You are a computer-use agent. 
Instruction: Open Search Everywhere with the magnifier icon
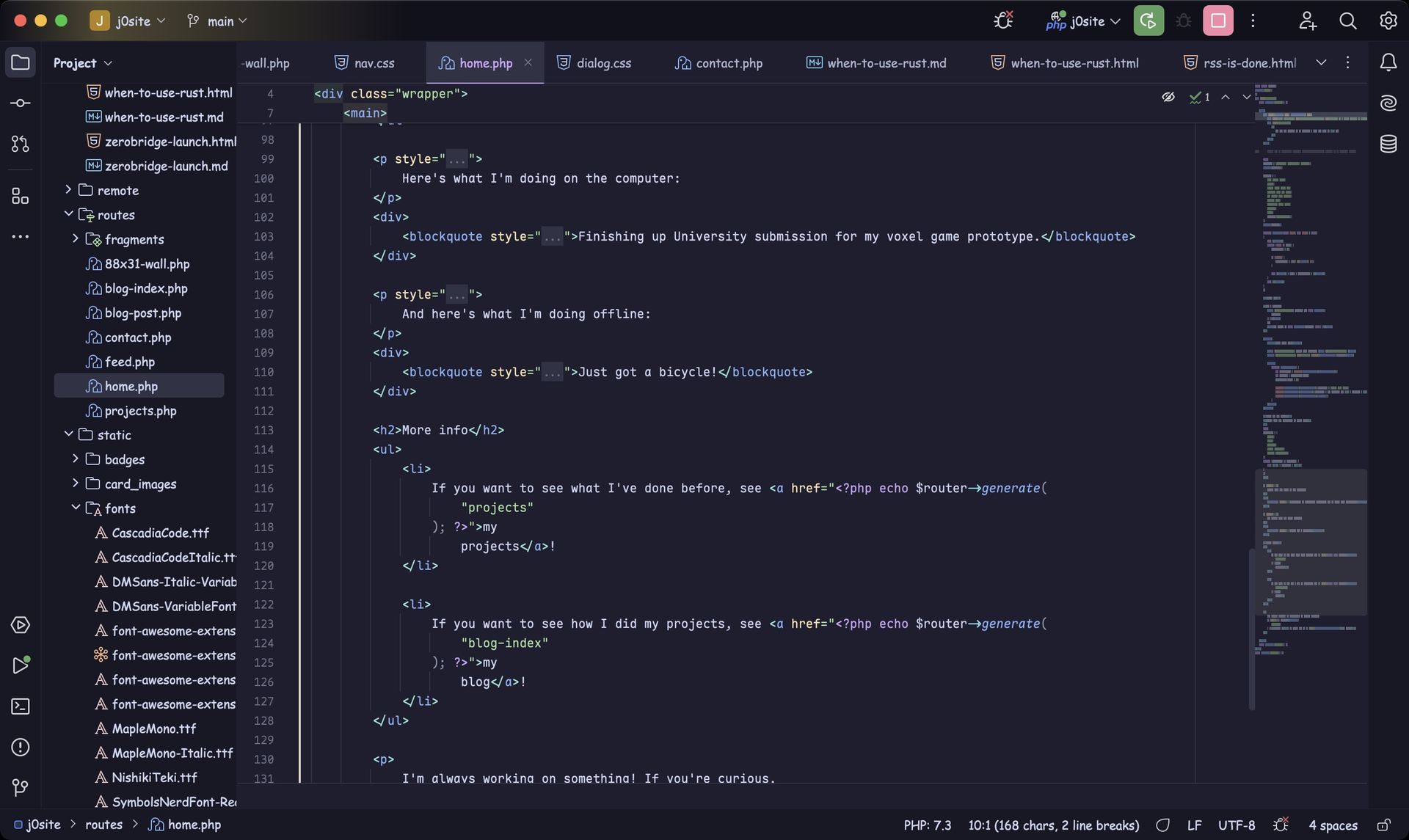tap(1347, 21)
